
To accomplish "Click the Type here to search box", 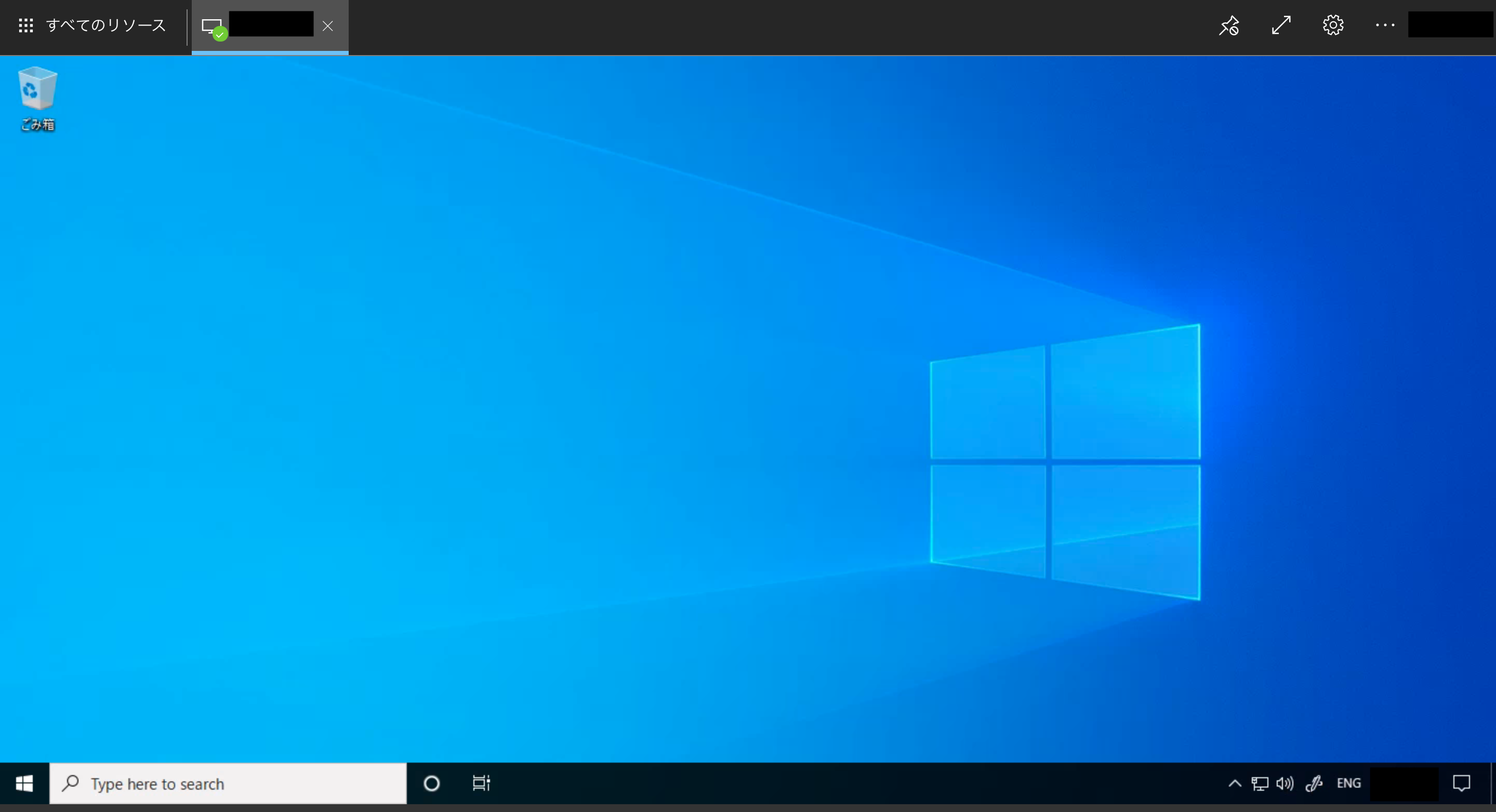I will [228, 783].
